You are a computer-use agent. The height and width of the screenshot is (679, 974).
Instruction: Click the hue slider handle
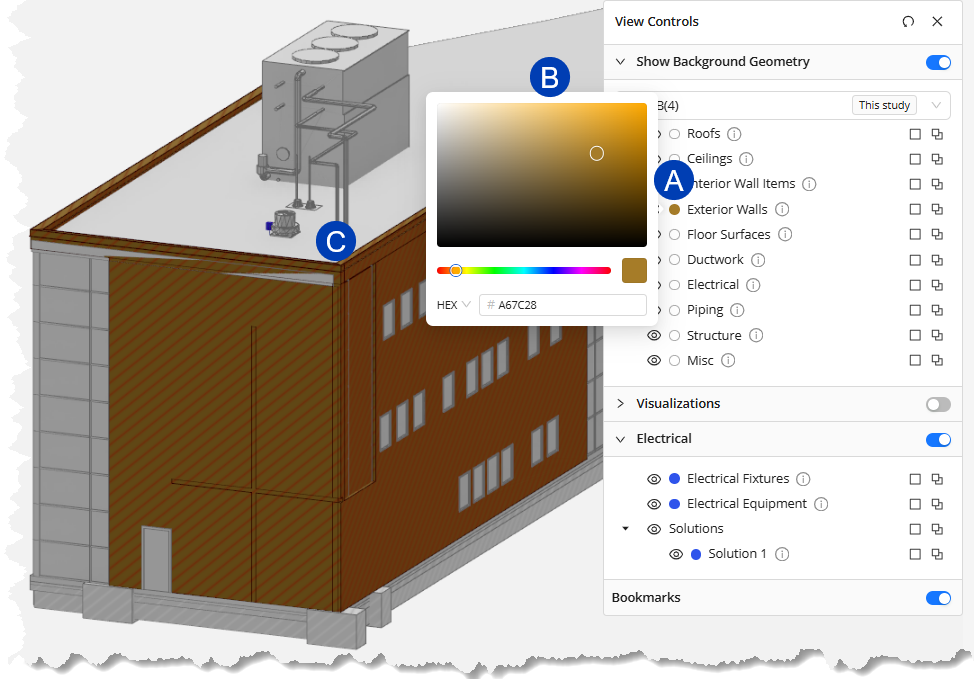click(456, 270)
